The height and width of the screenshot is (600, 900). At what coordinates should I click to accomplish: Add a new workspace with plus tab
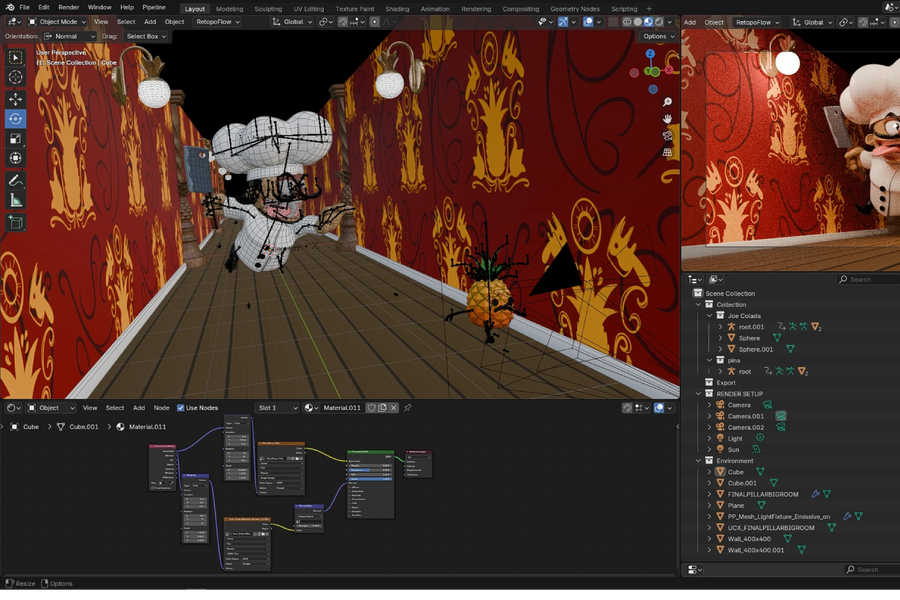(x=649, y=9)
